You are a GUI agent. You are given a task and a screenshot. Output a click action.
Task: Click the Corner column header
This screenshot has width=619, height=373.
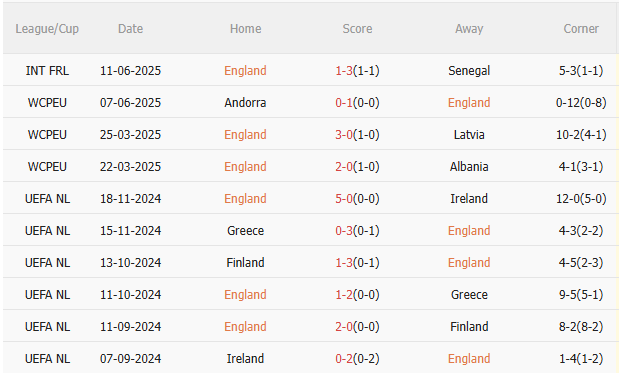click(x=581, y=29)
